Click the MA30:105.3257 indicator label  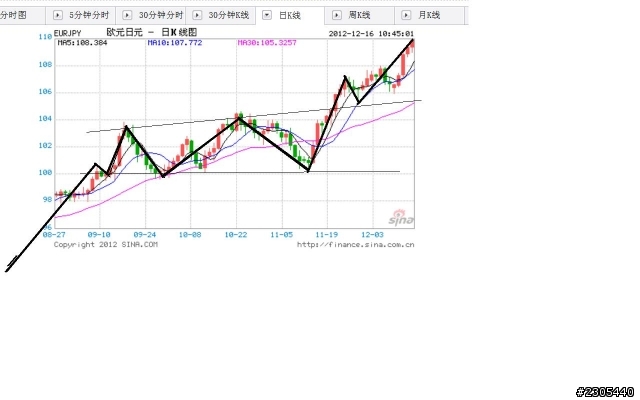coord(267,42)
